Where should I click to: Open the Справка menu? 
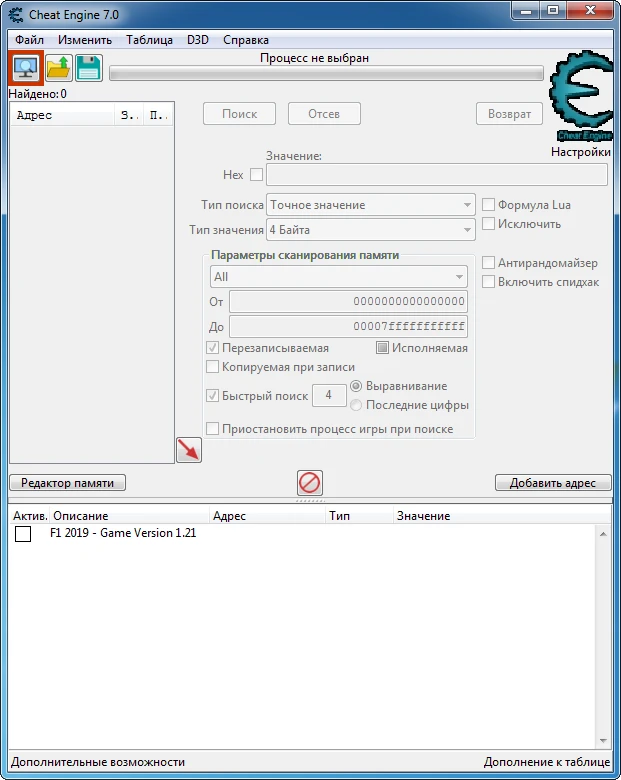pos(246,40)
